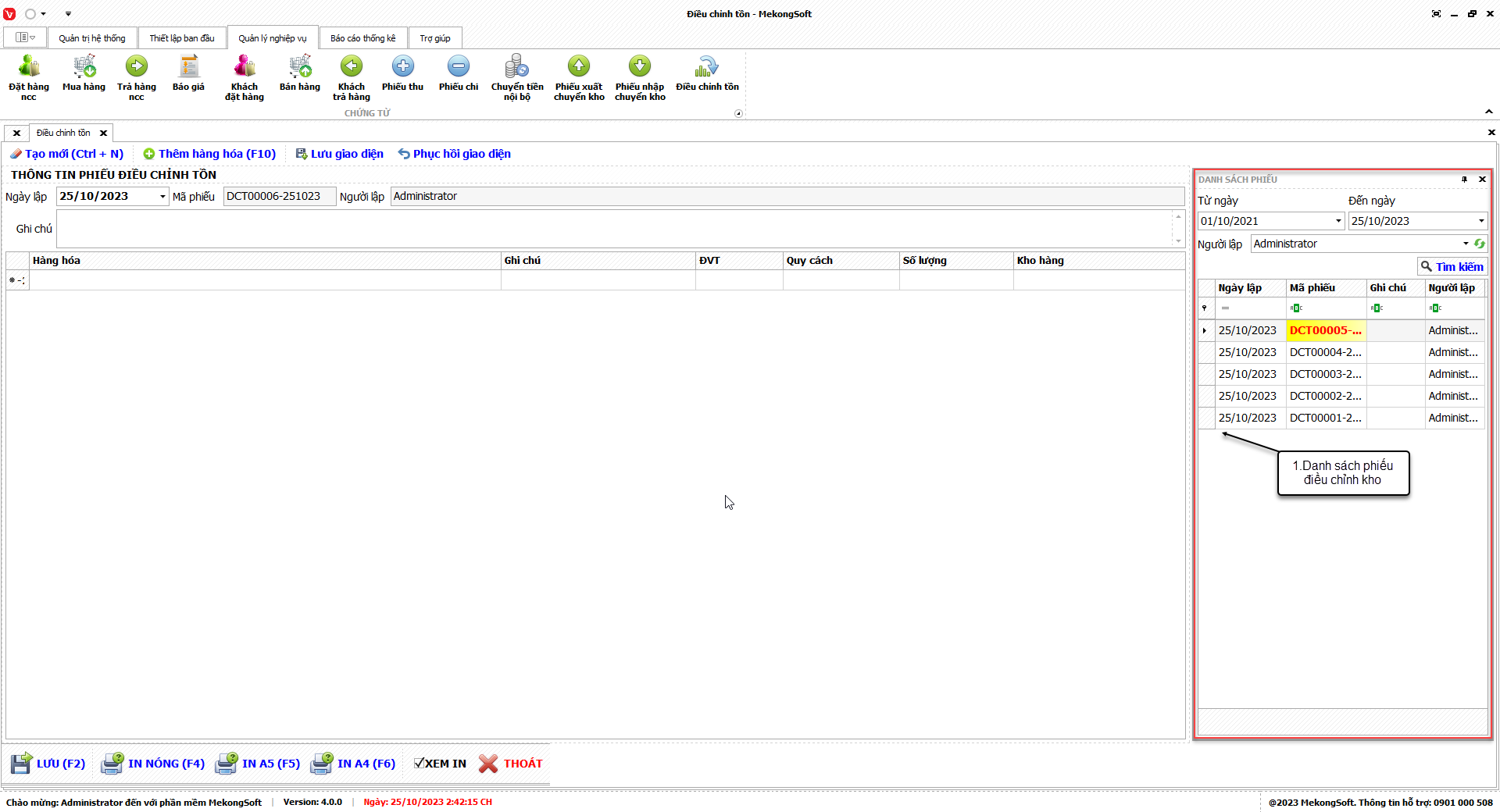
Task: Click the refresh icon beside Người lập filter
Action: tap(1479, 244)
